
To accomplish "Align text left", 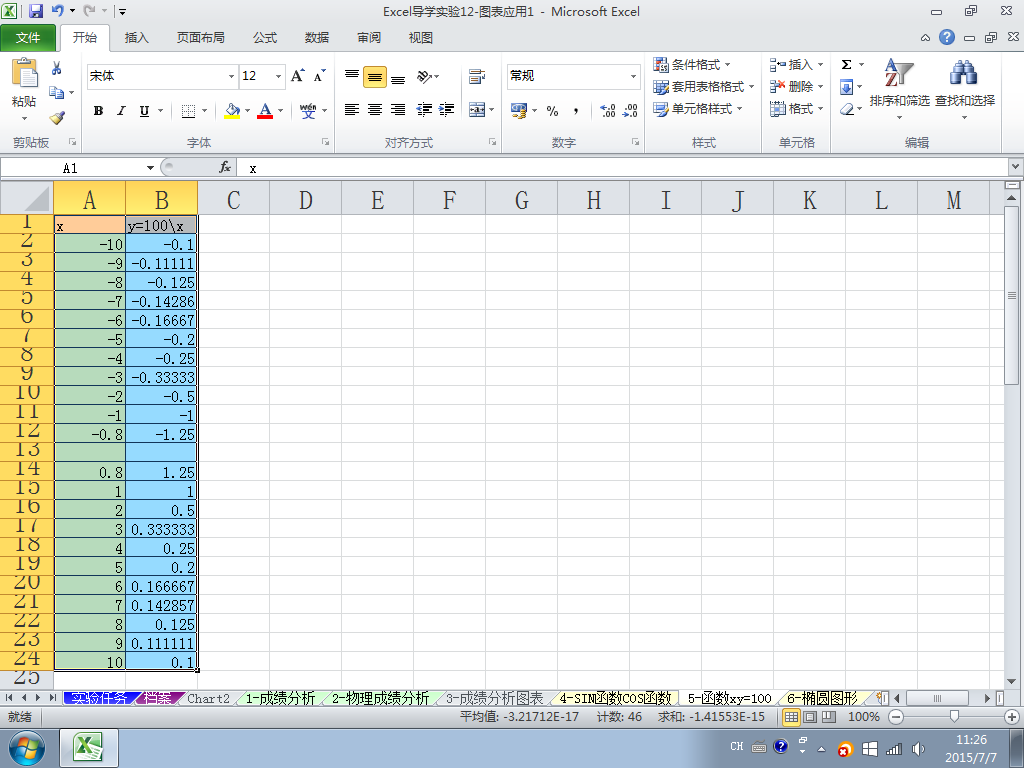I will tap(352, 110).
